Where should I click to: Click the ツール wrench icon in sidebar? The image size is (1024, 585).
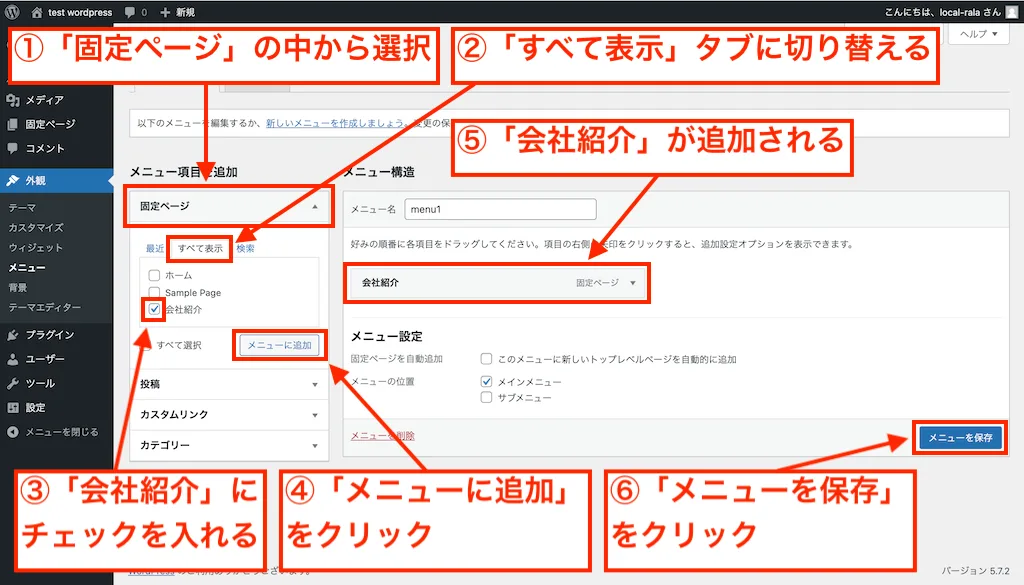click(12, 383)
